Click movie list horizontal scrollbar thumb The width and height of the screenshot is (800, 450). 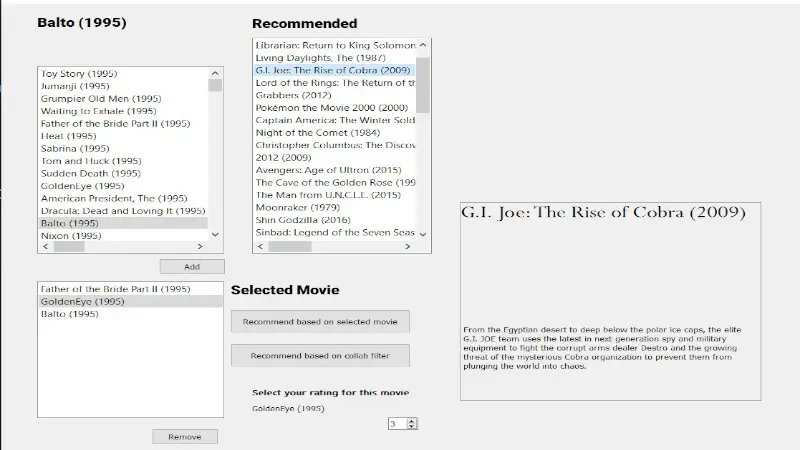coord(69,246)
